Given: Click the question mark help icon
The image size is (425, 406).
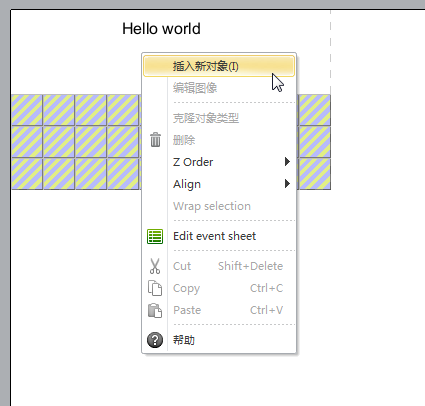Looking at the screenshot, I should tap(155, 340).
